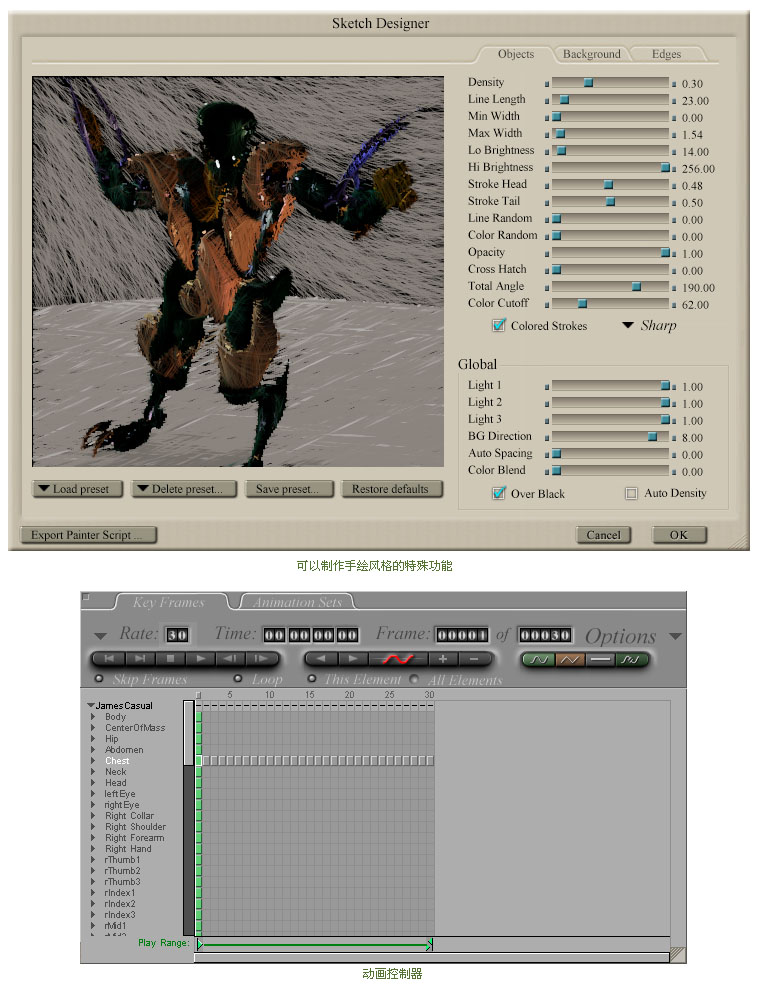Open the Sharp style dropdown
This screenshot has width=758, height=989.
pyautogui.click(x=649, y=326)
